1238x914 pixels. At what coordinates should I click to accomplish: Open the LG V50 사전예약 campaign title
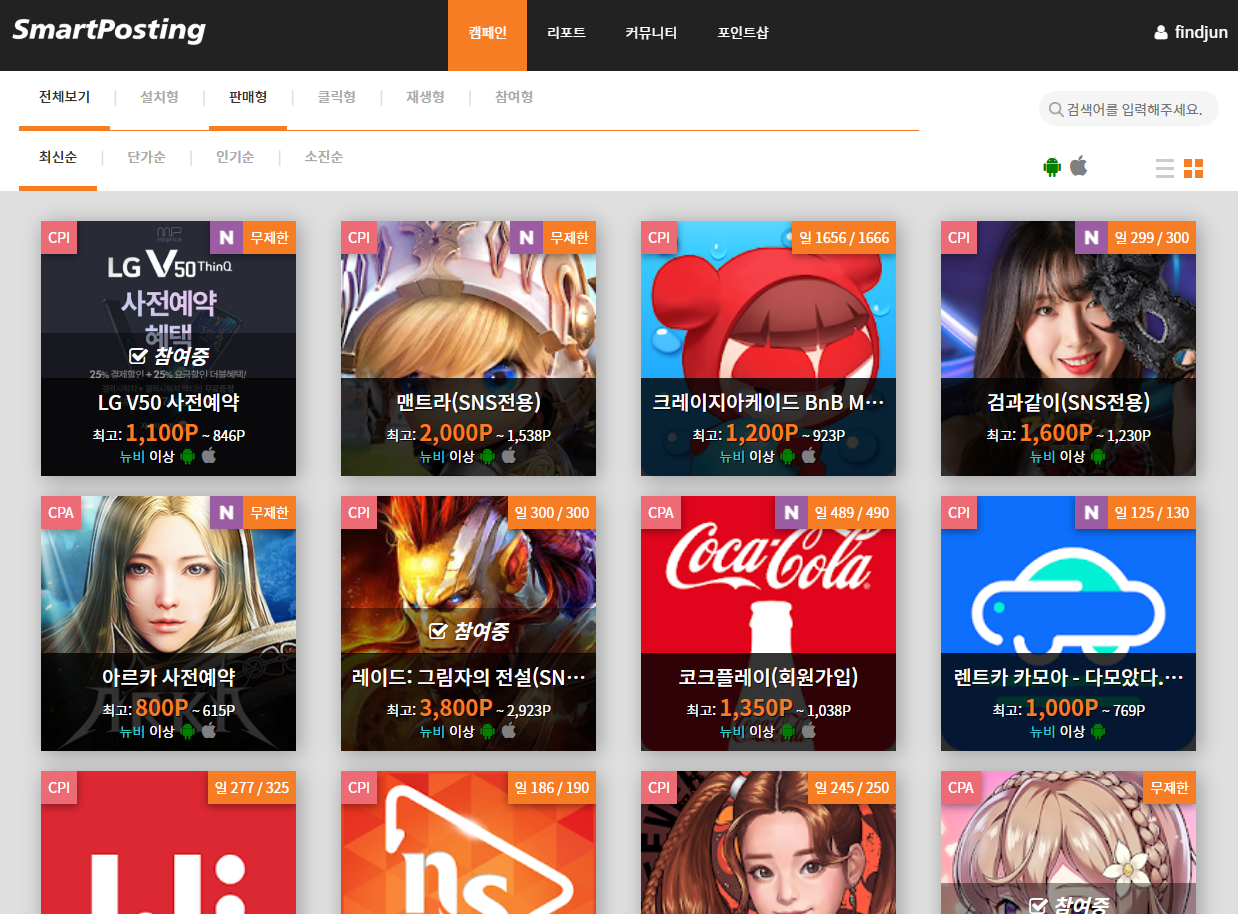(x=168, y=403)
